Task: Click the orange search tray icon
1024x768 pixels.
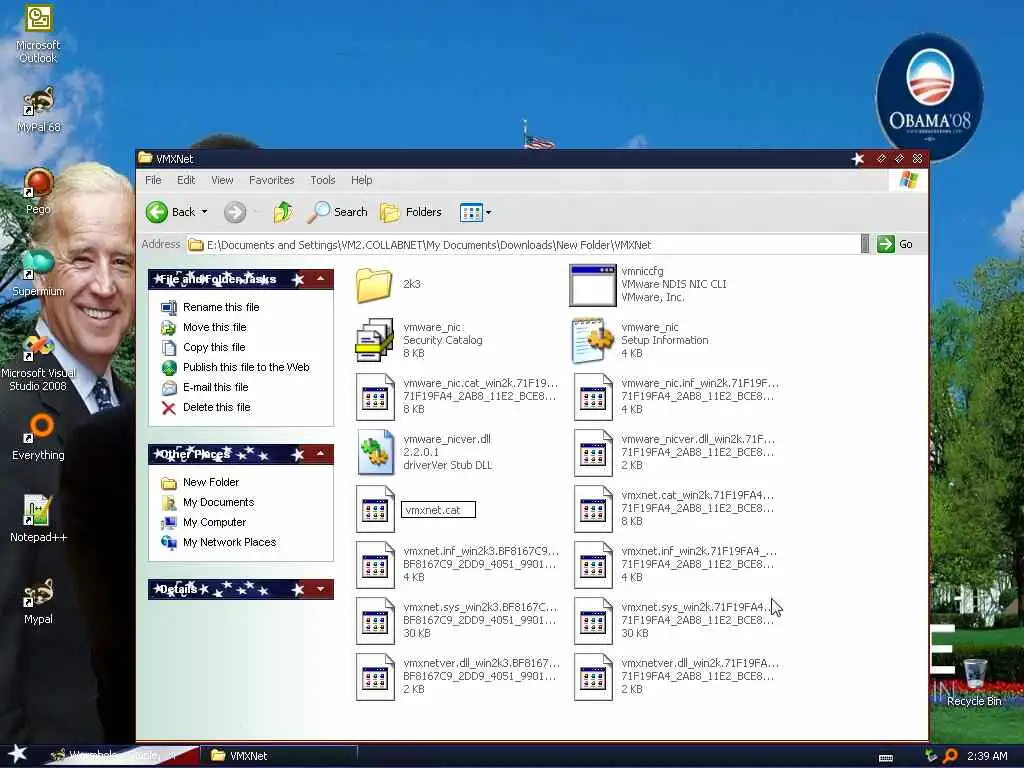Action: pyautogui.click(x=951, y=756)
